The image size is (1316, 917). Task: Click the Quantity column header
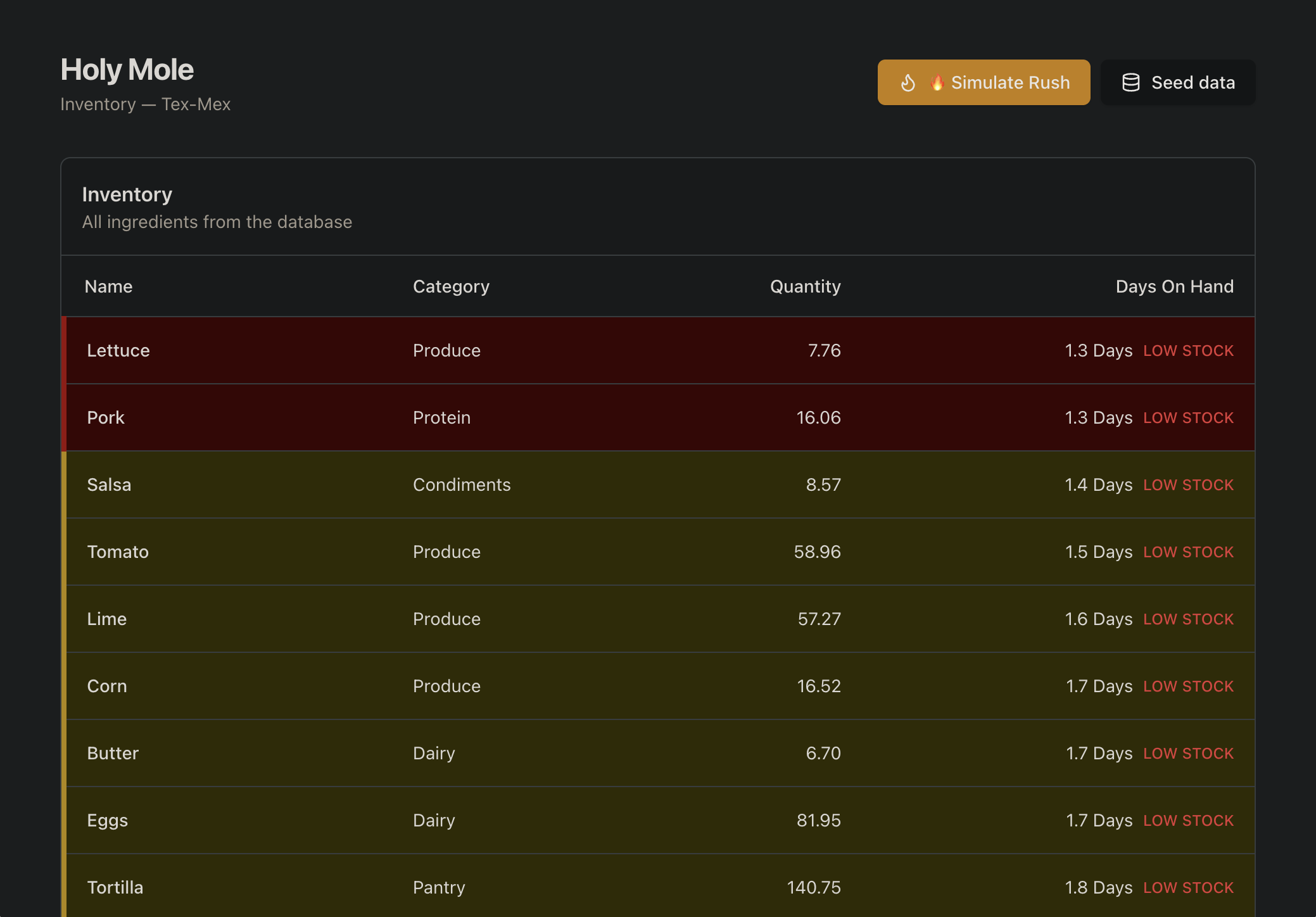pos(805,287)
